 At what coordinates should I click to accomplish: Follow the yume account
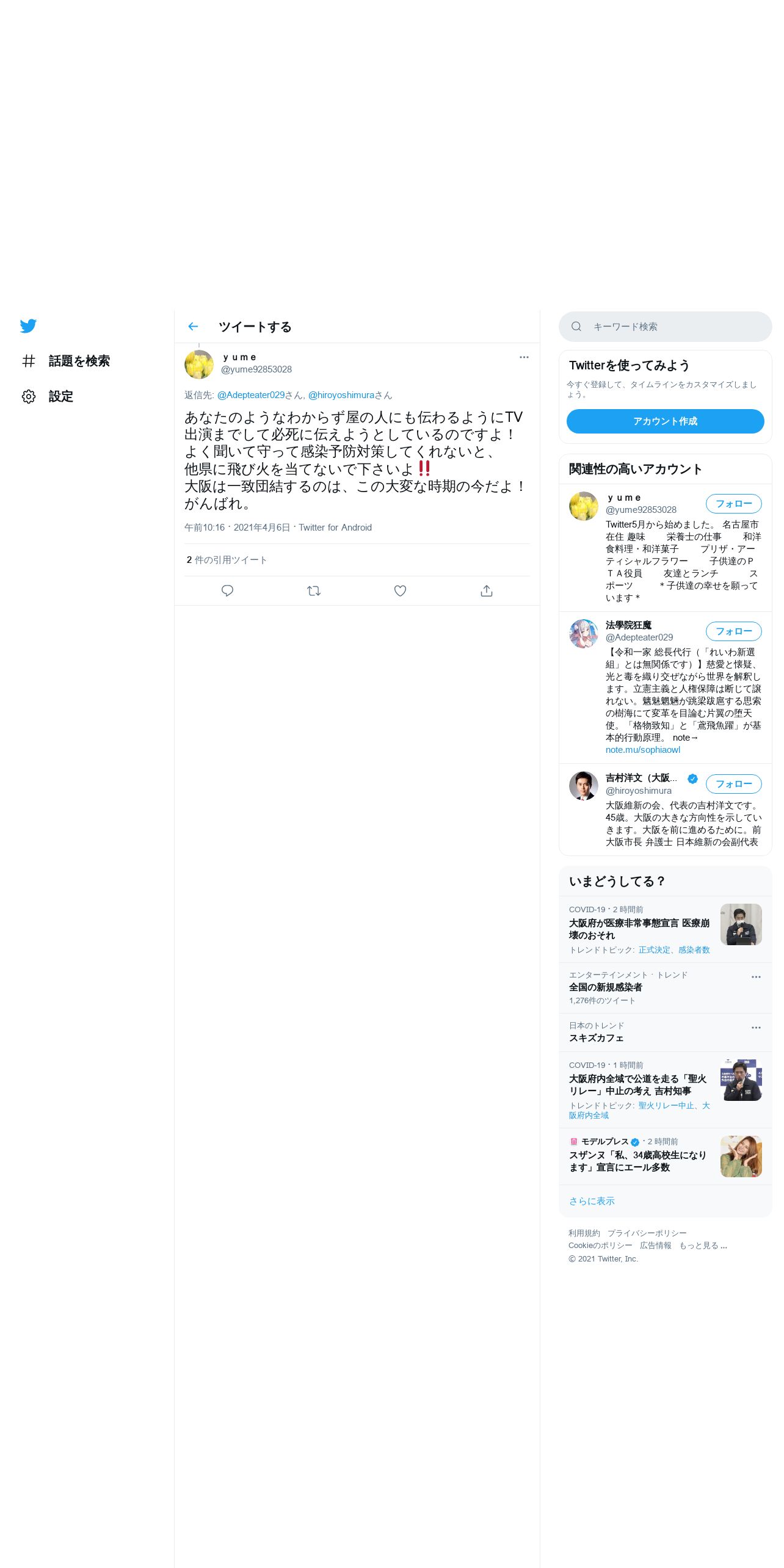click(733, 504)
